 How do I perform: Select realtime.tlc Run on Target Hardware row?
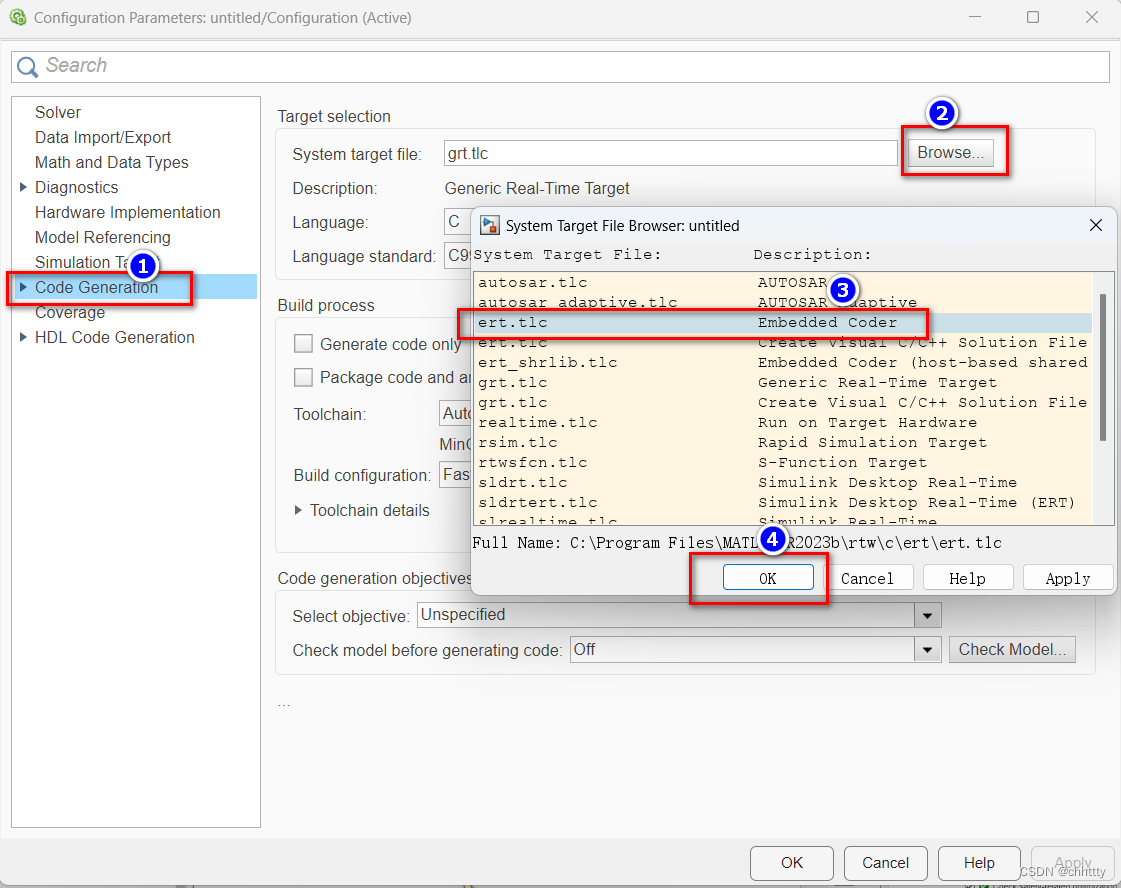782,423
